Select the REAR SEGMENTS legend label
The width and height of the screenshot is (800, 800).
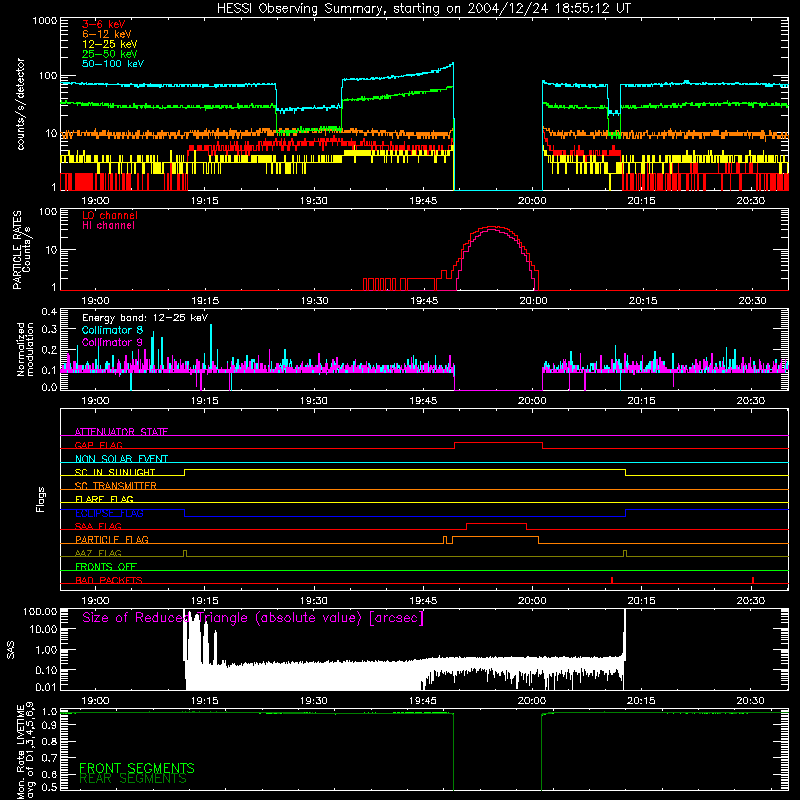pos(133,779)
